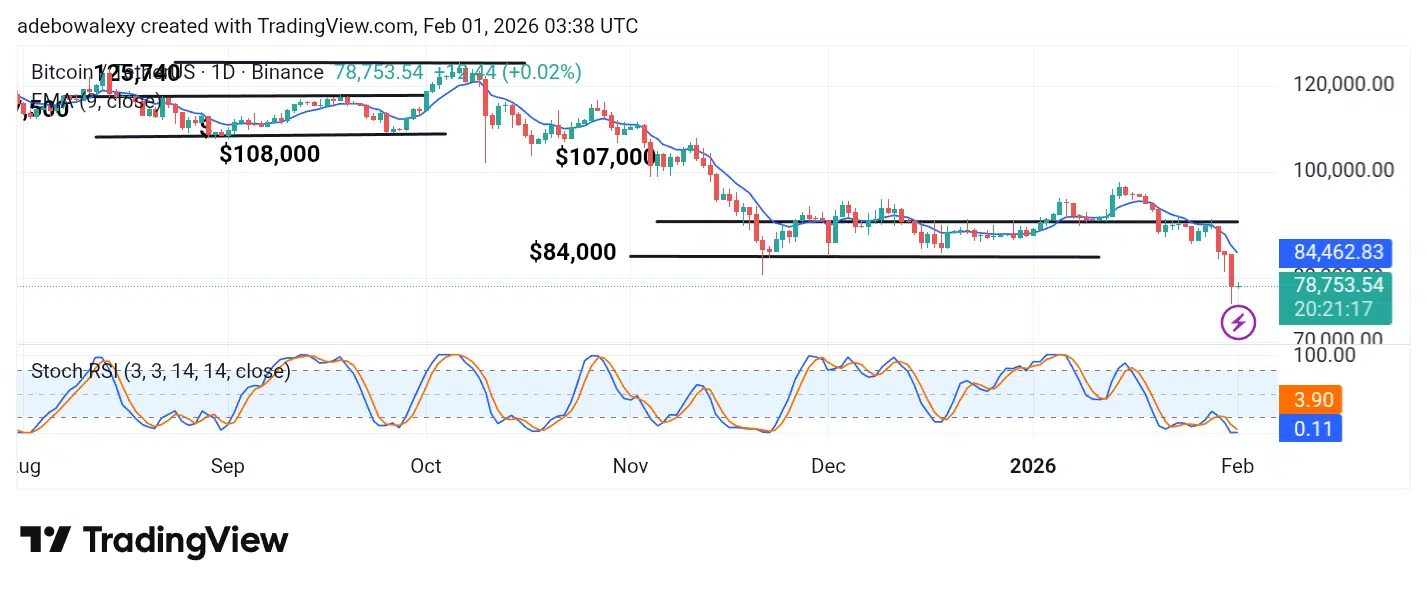Image resolution: width=1427 pixels, height=591 pixels.
Task: Click the Nov label on time axis
Action: click(x=631, y=467)
